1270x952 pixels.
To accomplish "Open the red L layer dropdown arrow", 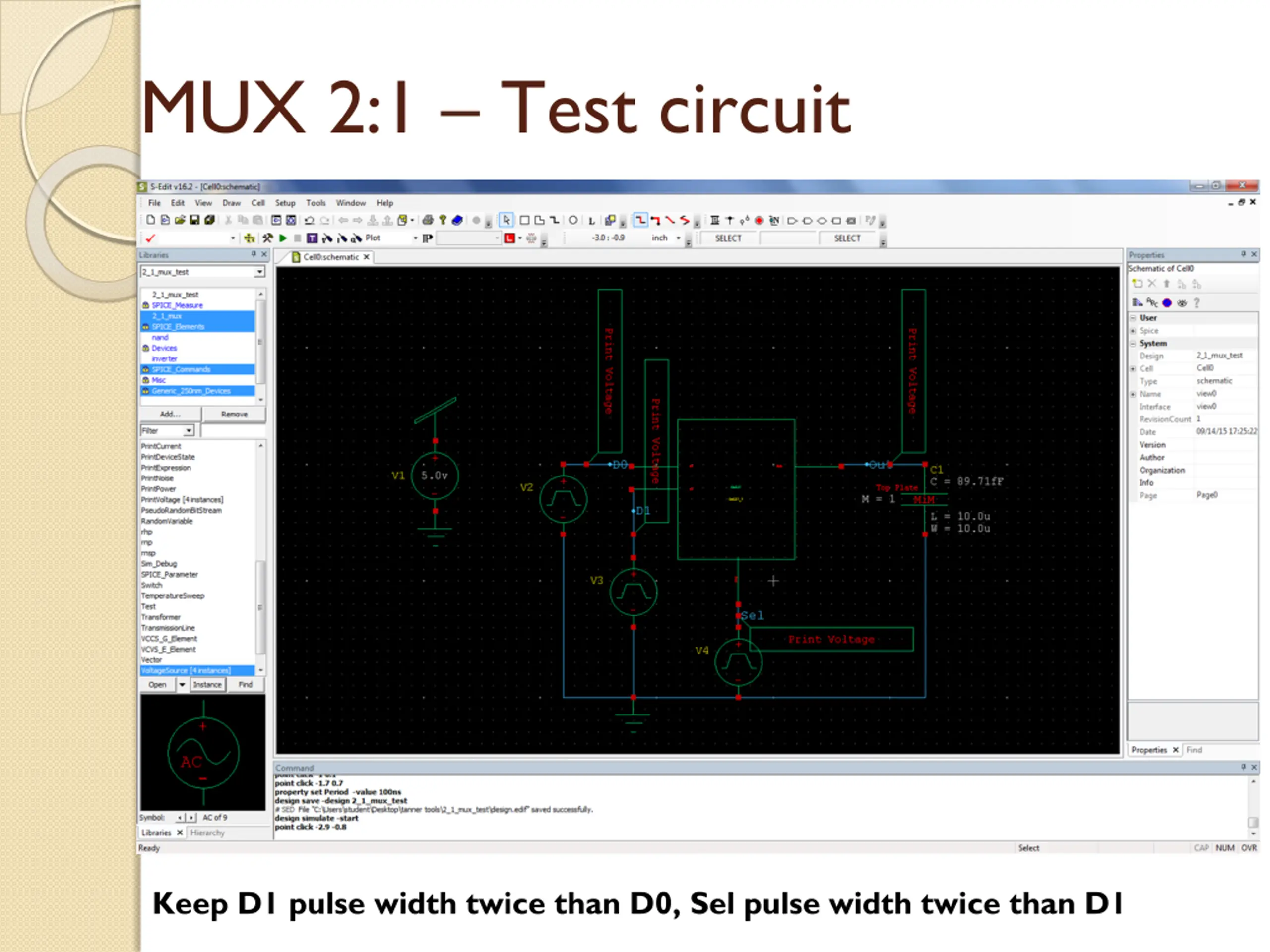I will [520, 238].
